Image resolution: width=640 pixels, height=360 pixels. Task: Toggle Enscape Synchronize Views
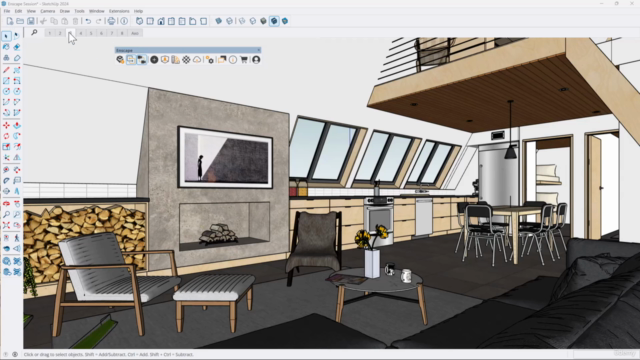coord(142,60)
